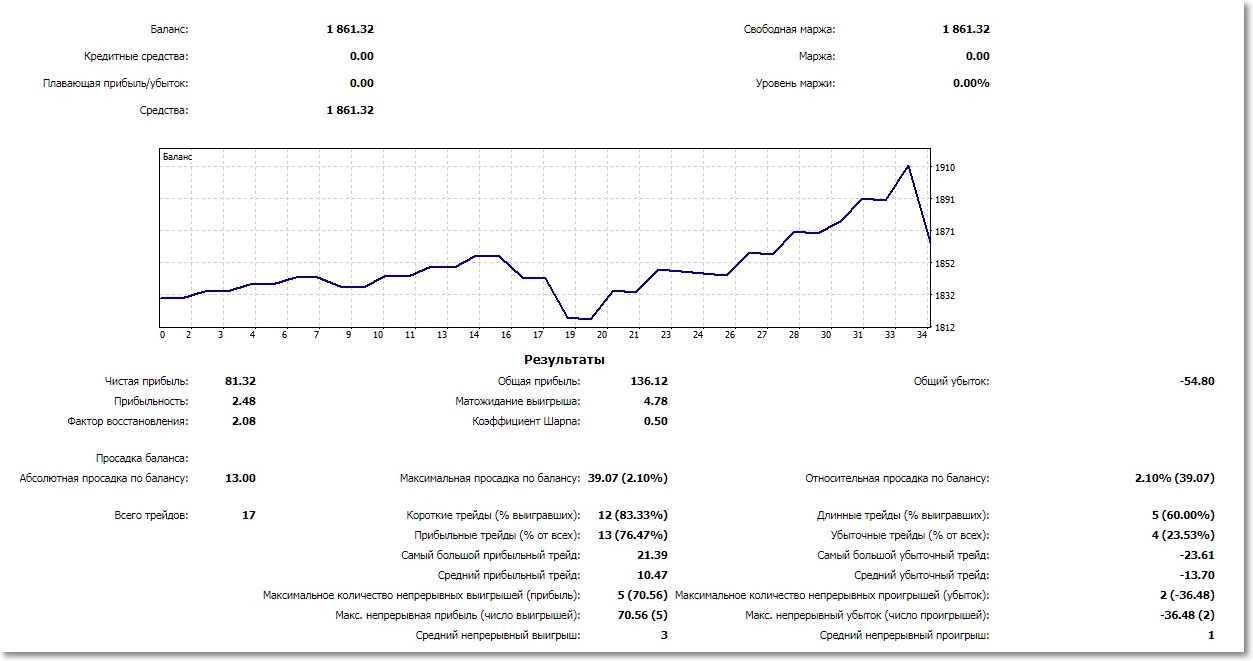Select the Коэффициент Шарпа value 0.50
Image resolution: width=1253 pixels, height=661 pixels.
click(655, 421)
